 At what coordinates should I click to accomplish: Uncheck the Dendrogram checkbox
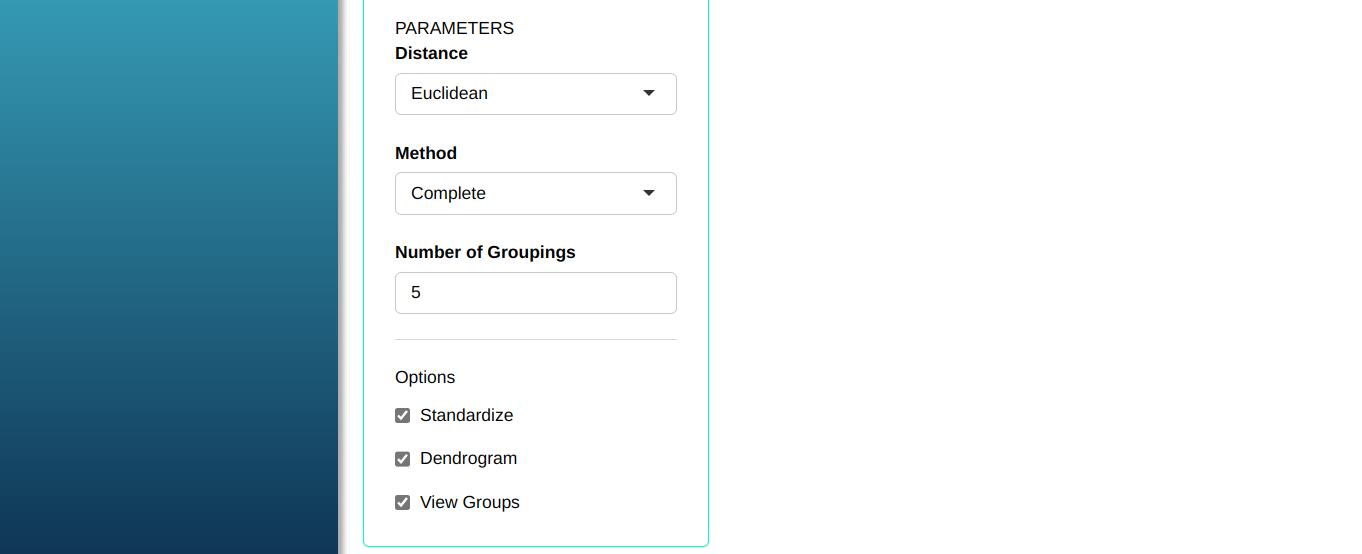[x=403, y=459]
